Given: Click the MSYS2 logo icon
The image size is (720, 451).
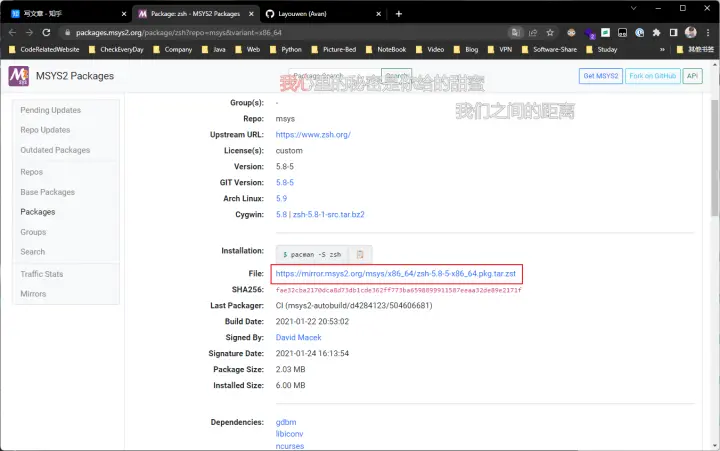Looking at the screenshot, I should tap(18, 76).
